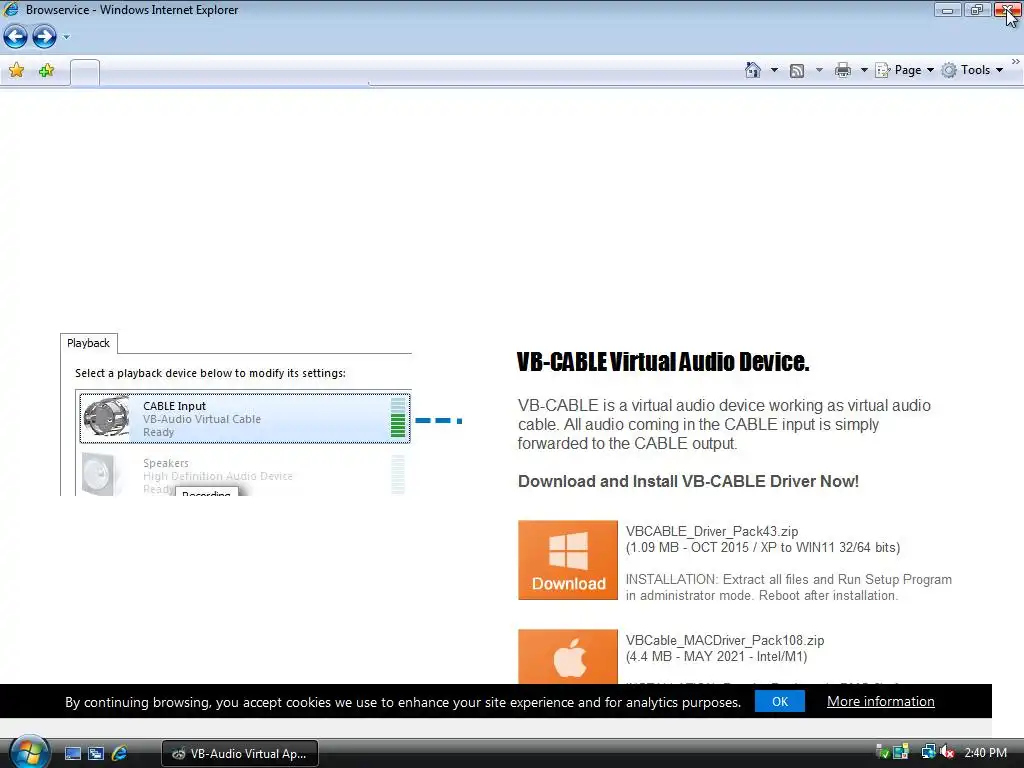Accept cookies with the OK button
This screenshot has width=1024, height=768.
[780, 701]
